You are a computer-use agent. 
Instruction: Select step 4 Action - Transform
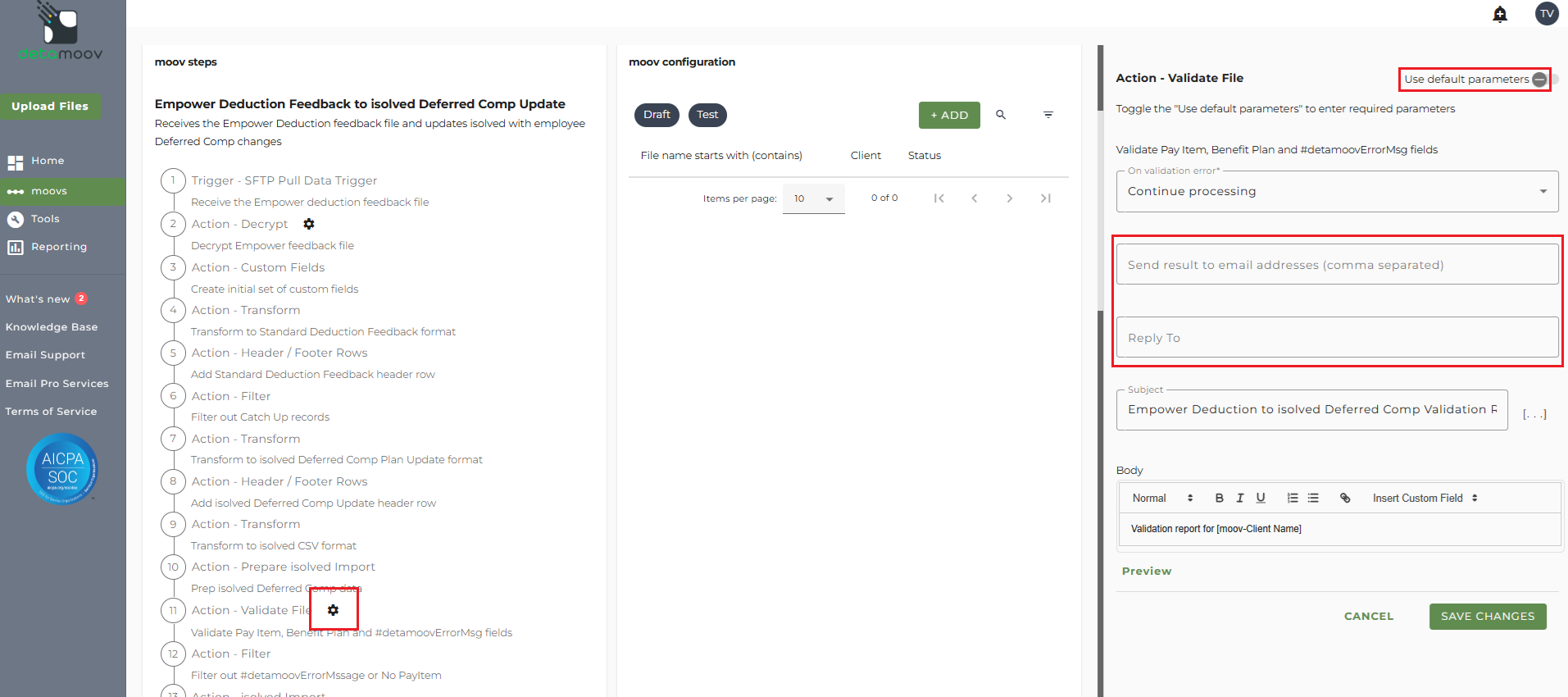coord(246,310)
